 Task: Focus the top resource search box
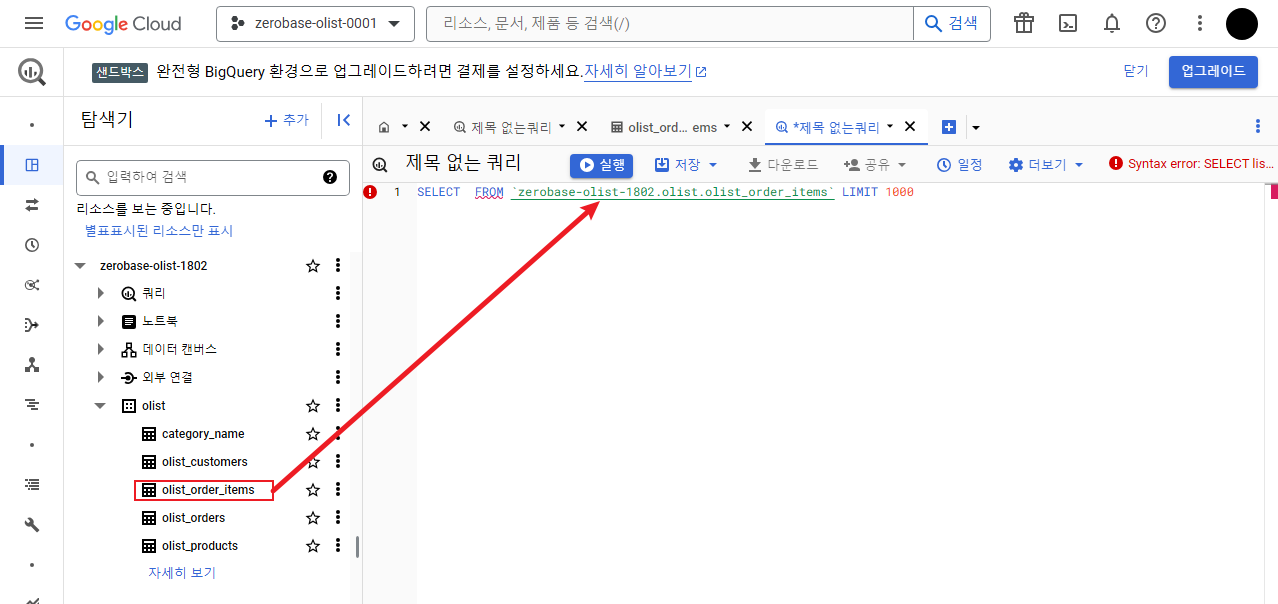pyautogui.click(x=669, y=23)
